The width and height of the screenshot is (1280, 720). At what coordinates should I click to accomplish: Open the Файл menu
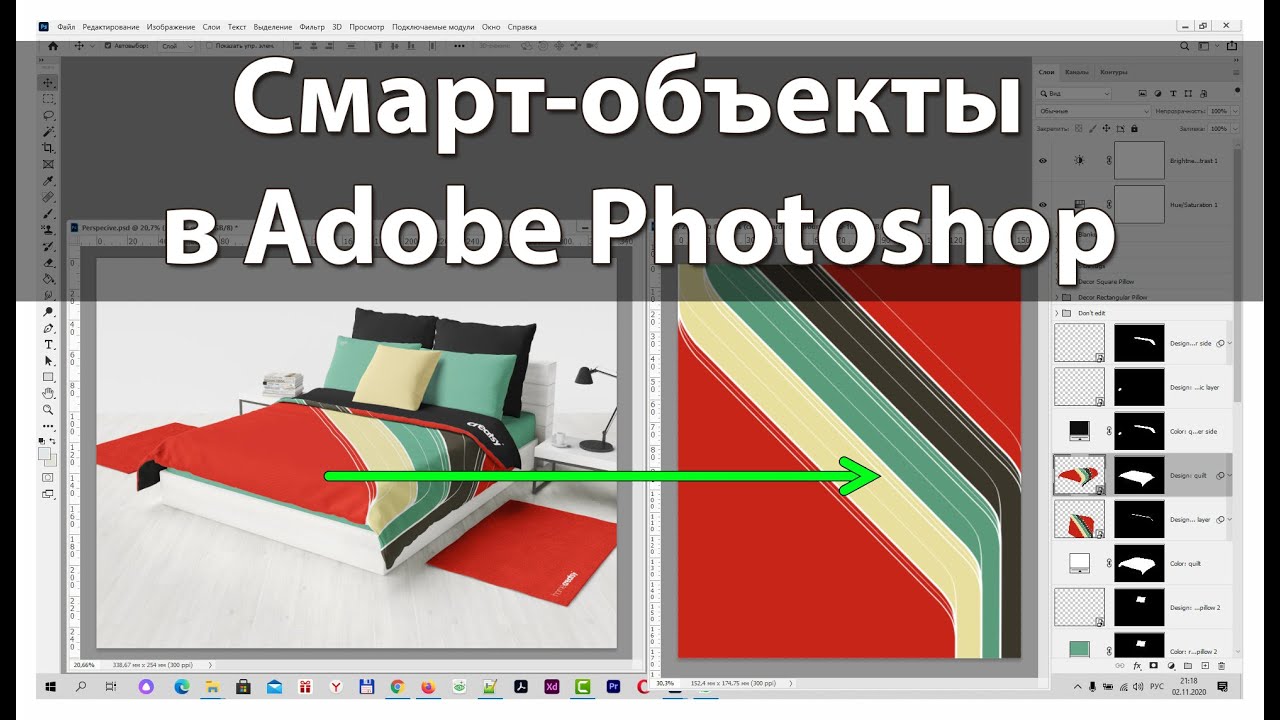pos(66,27)
